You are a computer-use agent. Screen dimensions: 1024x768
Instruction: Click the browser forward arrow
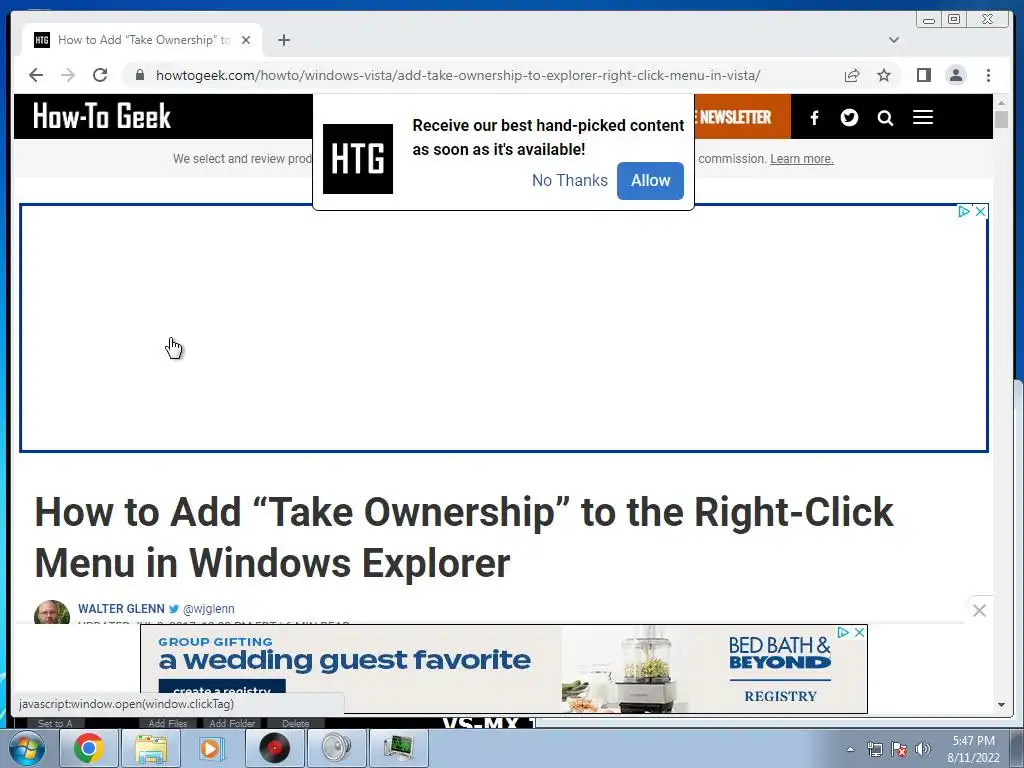(68, 75)
